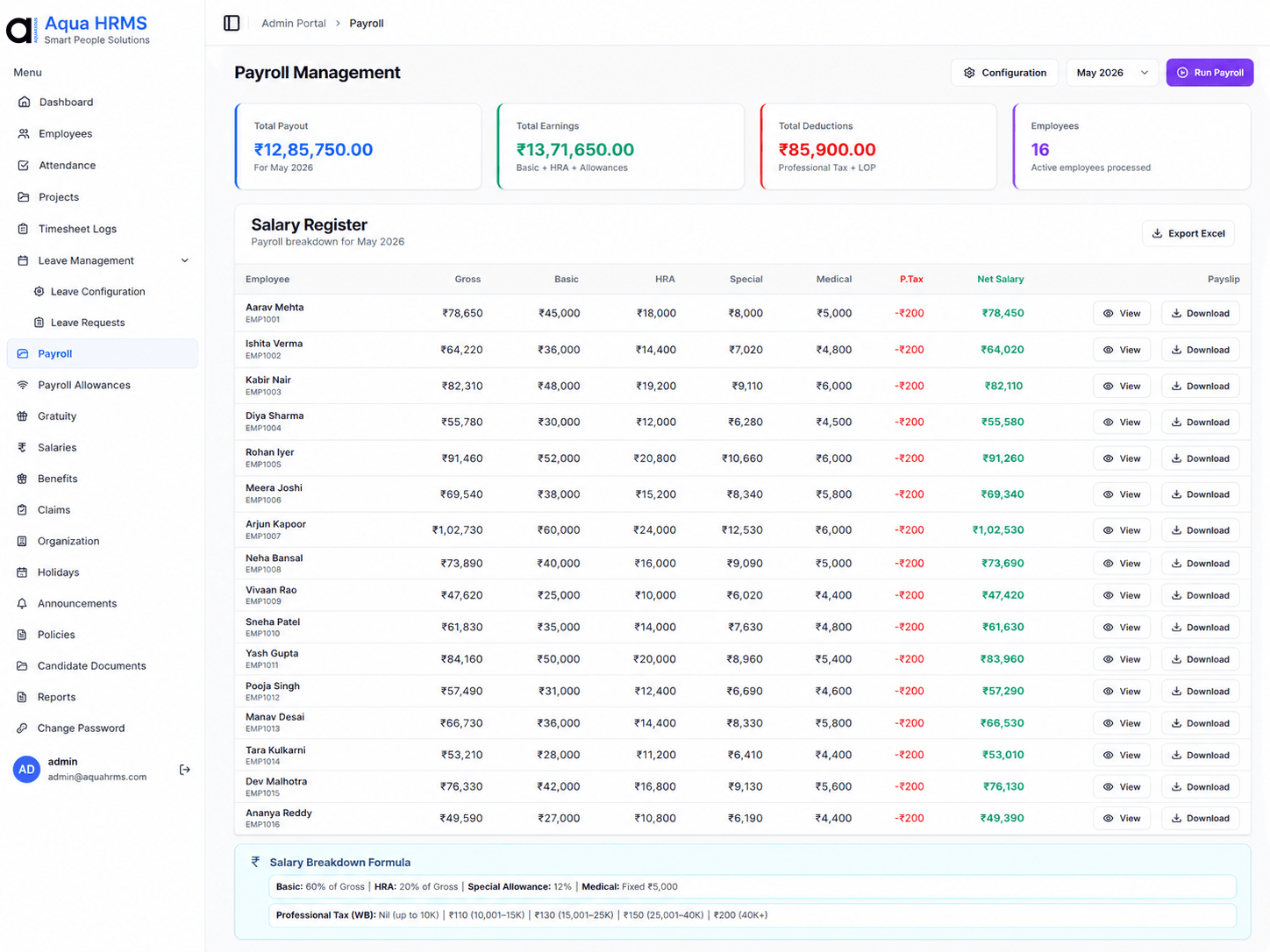Click employee name Kabir Nair
This screenshot has height=952, width=1270.
(x=268, y=380)
